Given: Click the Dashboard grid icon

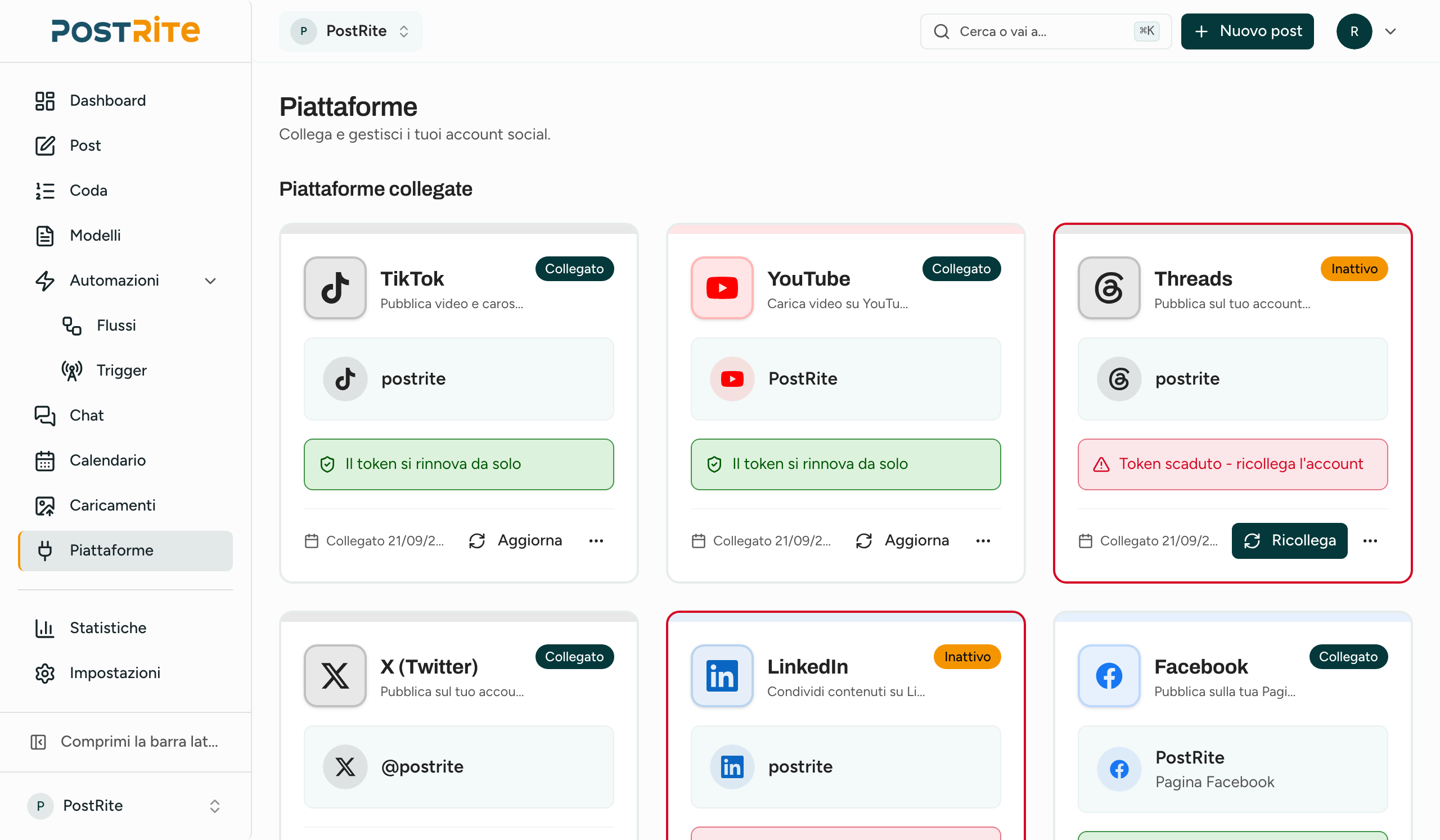Looking at the screenshot, I should pos(44,101).
